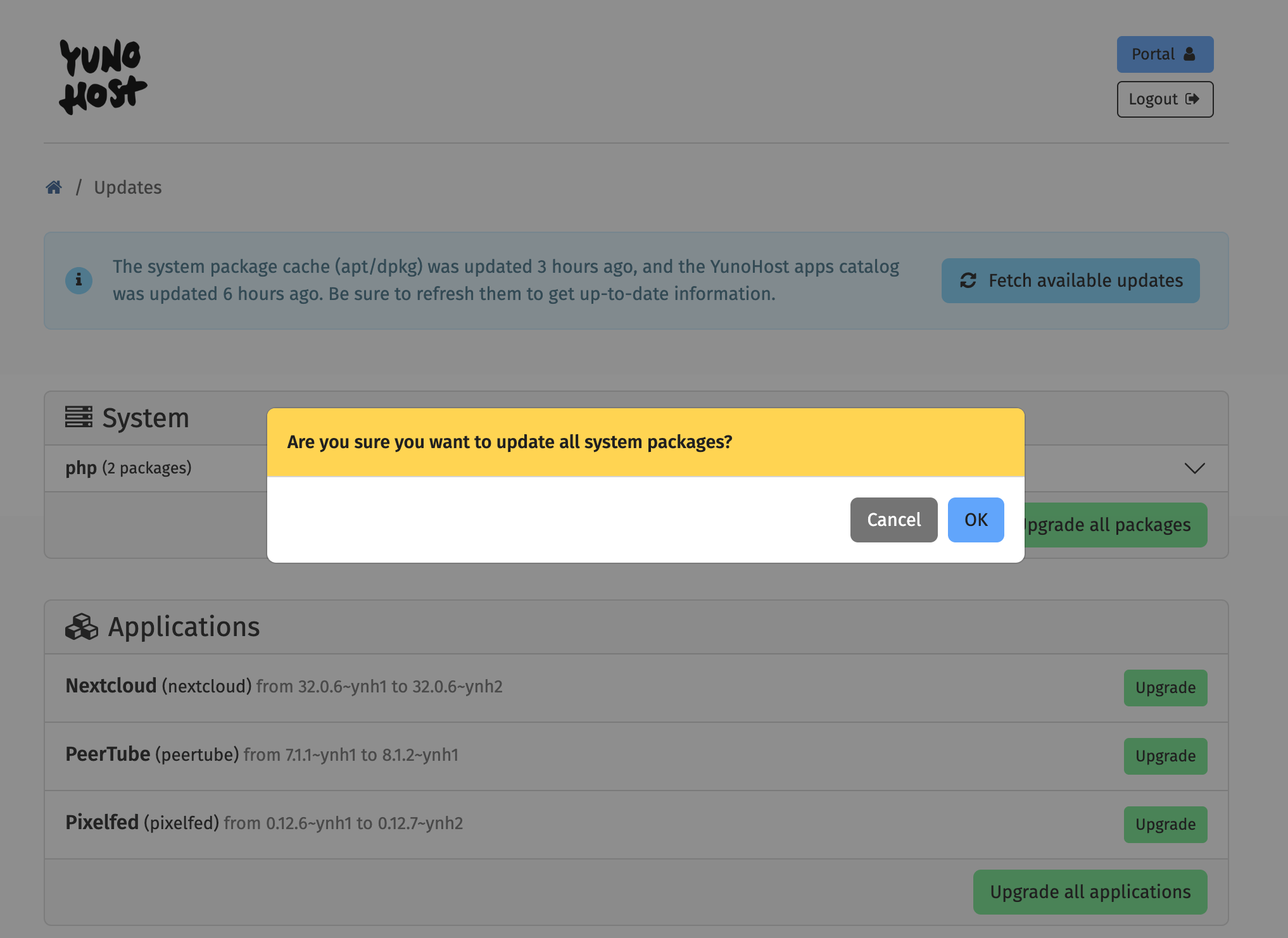The width and height of the screenshot is (1288, 938).
Task: Click the server icon beside System heading
Action: coord(80,417)
